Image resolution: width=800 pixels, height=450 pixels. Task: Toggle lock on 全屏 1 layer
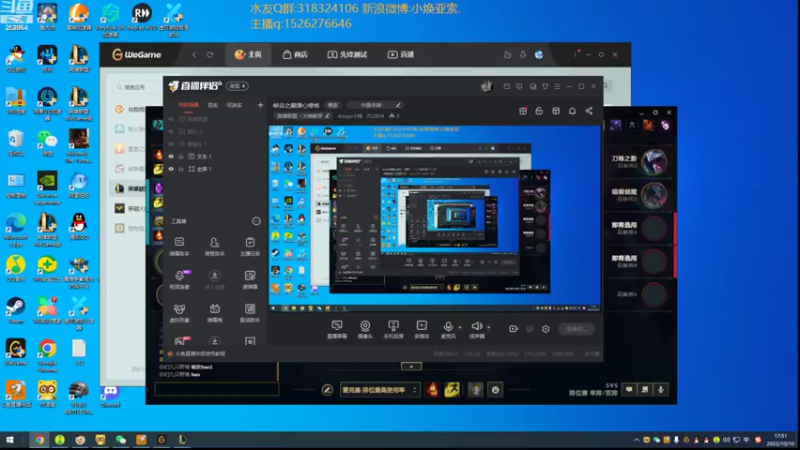click(x=181, y=169)
